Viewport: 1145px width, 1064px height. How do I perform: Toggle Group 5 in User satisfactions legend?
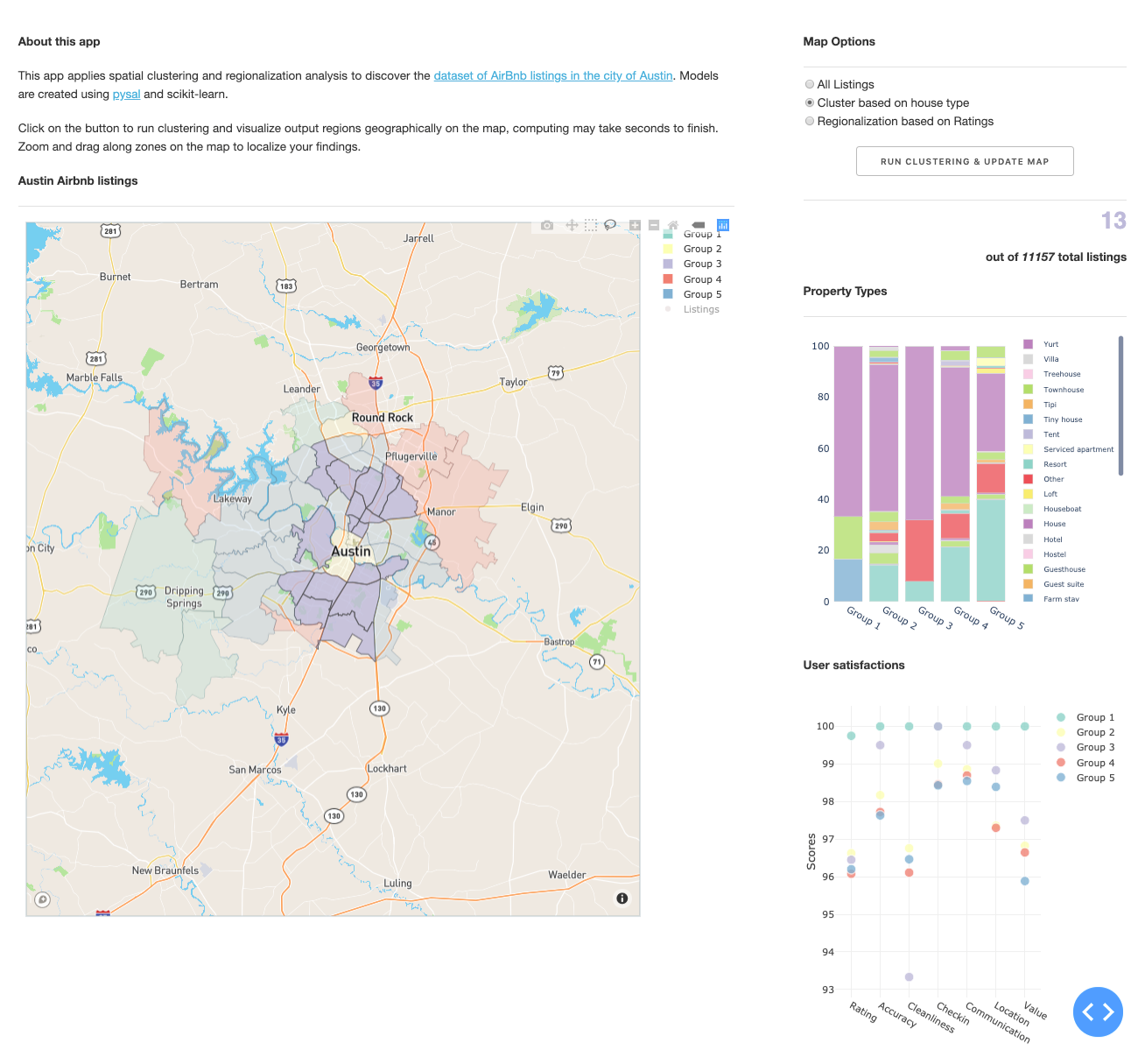pos(1085,778)
